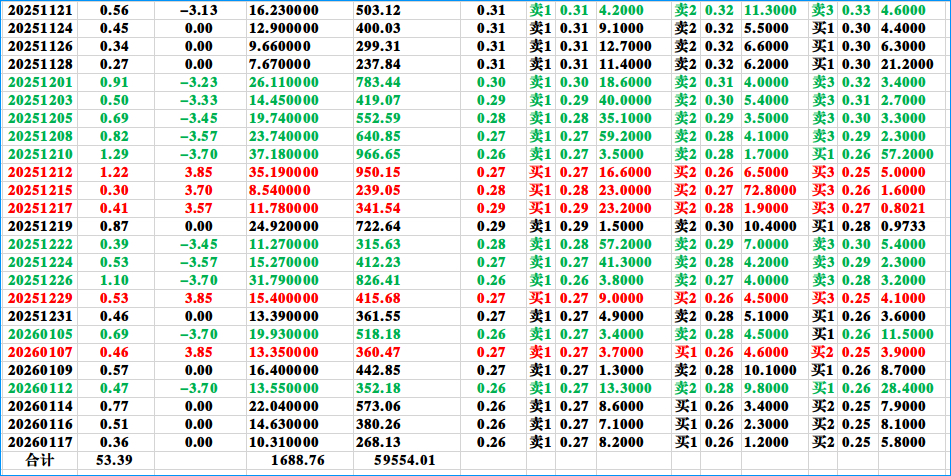This screenshot has width=951, height=476.
Task: Click the red date 20251212
Action: (39, 172)
